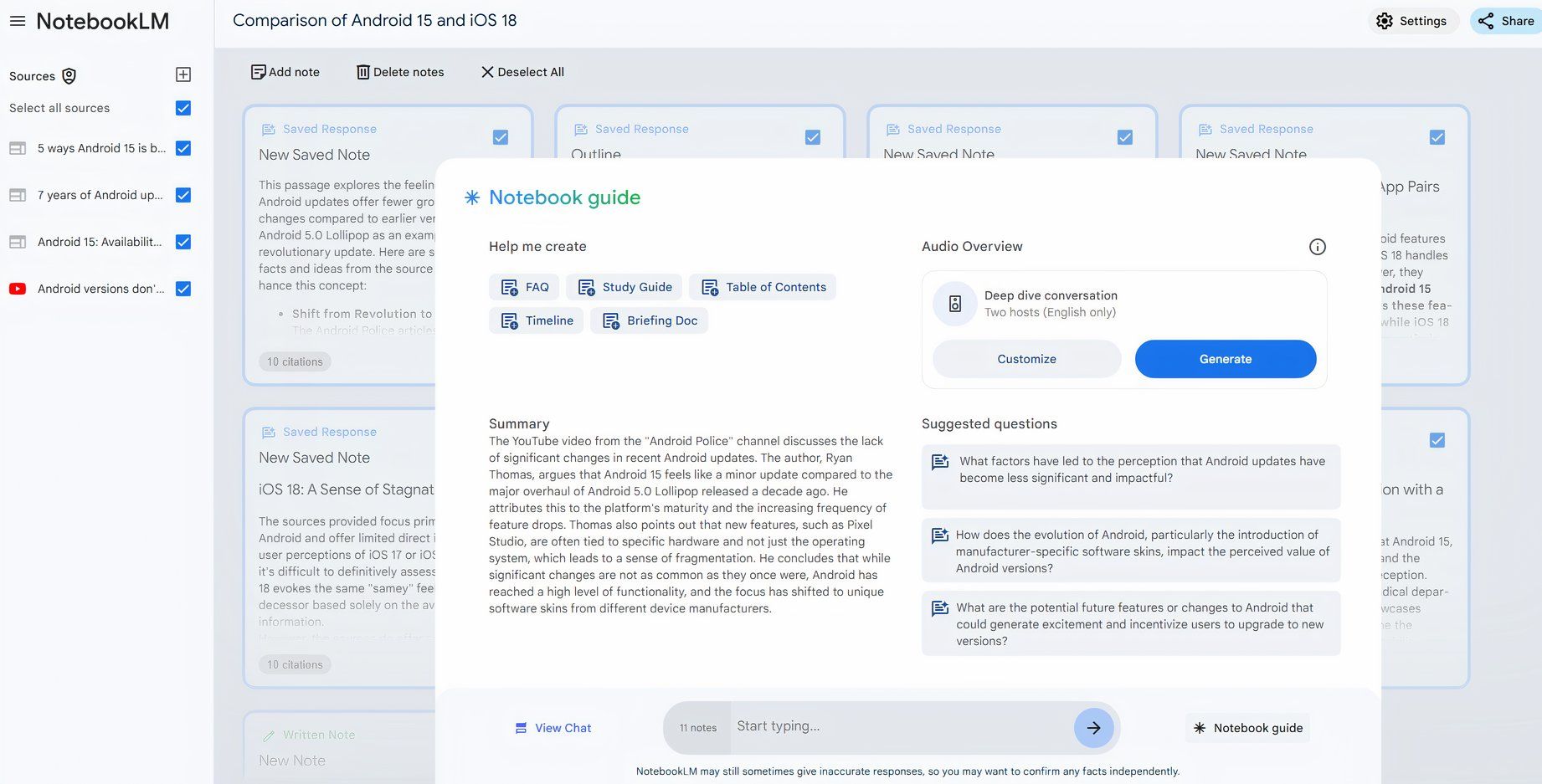Click Add note in the toolbar
The image size is (1542, 784).
coord(285,72)
